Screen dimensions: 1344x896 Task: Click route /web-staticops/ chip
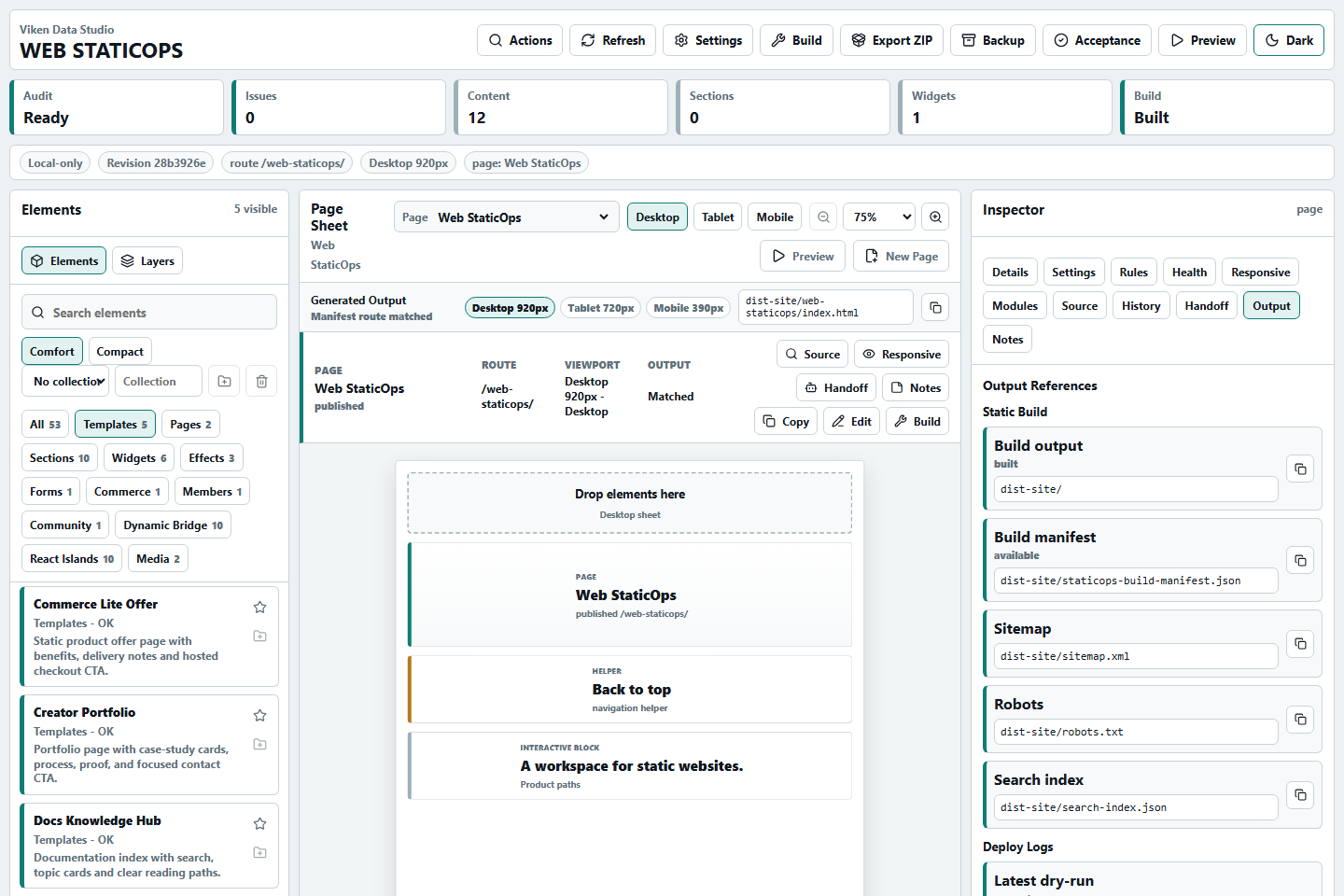[287, 162]
